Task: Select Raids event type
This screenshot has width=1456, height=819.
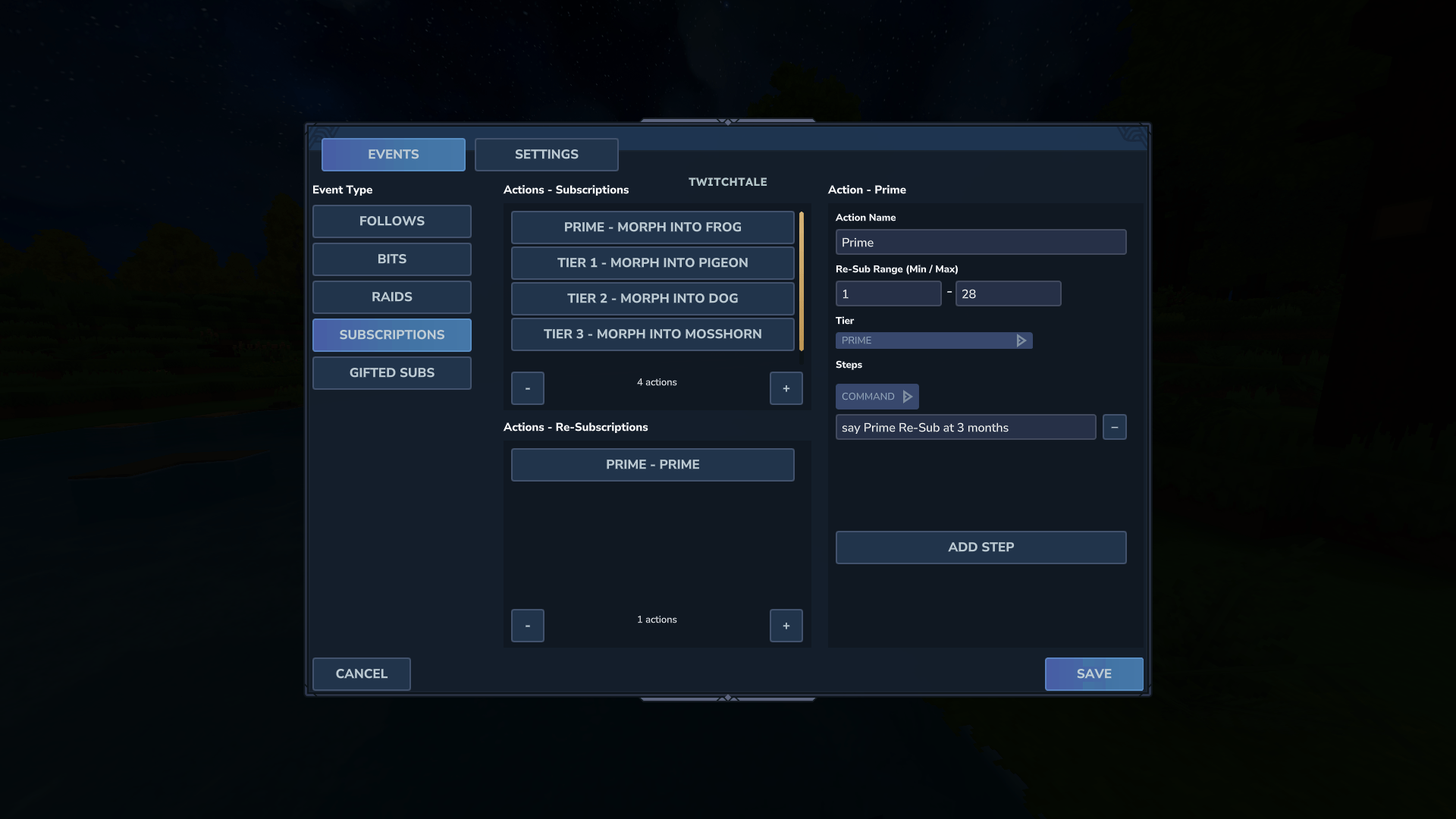Action: click(x=391, y=297)
